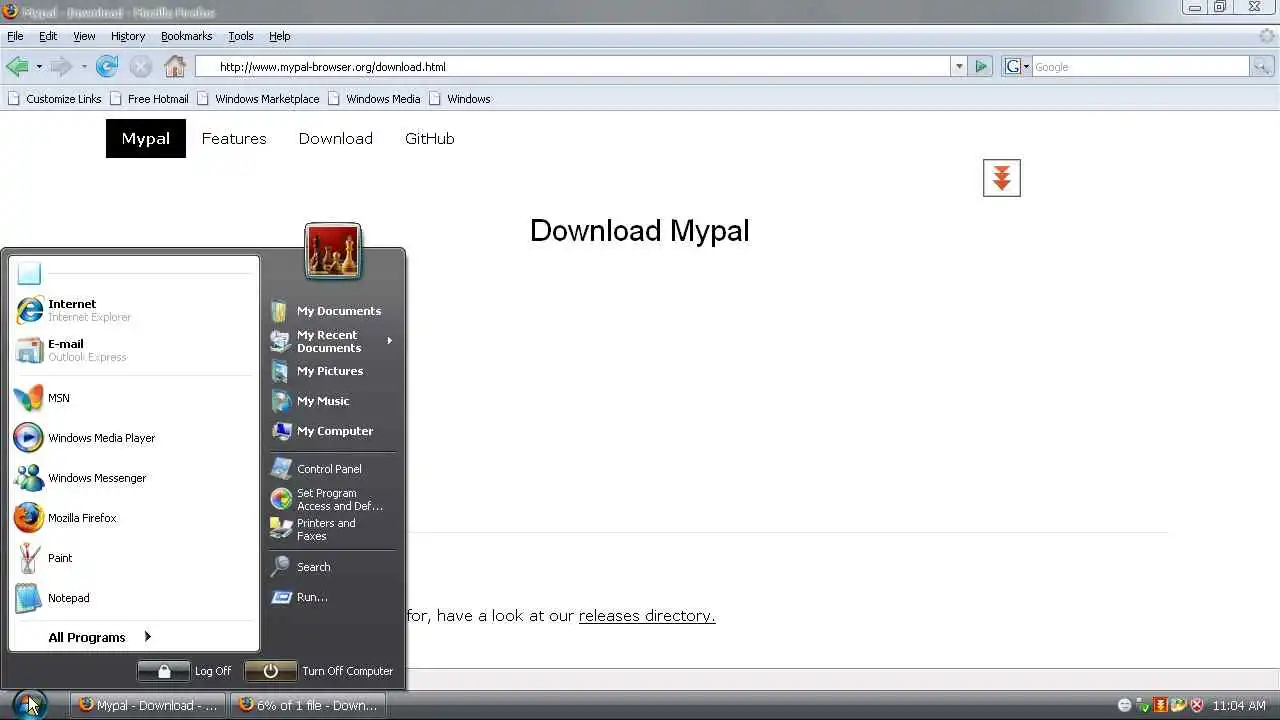
Task: Open Windows Media bookmark
Action: pos(374,99)
